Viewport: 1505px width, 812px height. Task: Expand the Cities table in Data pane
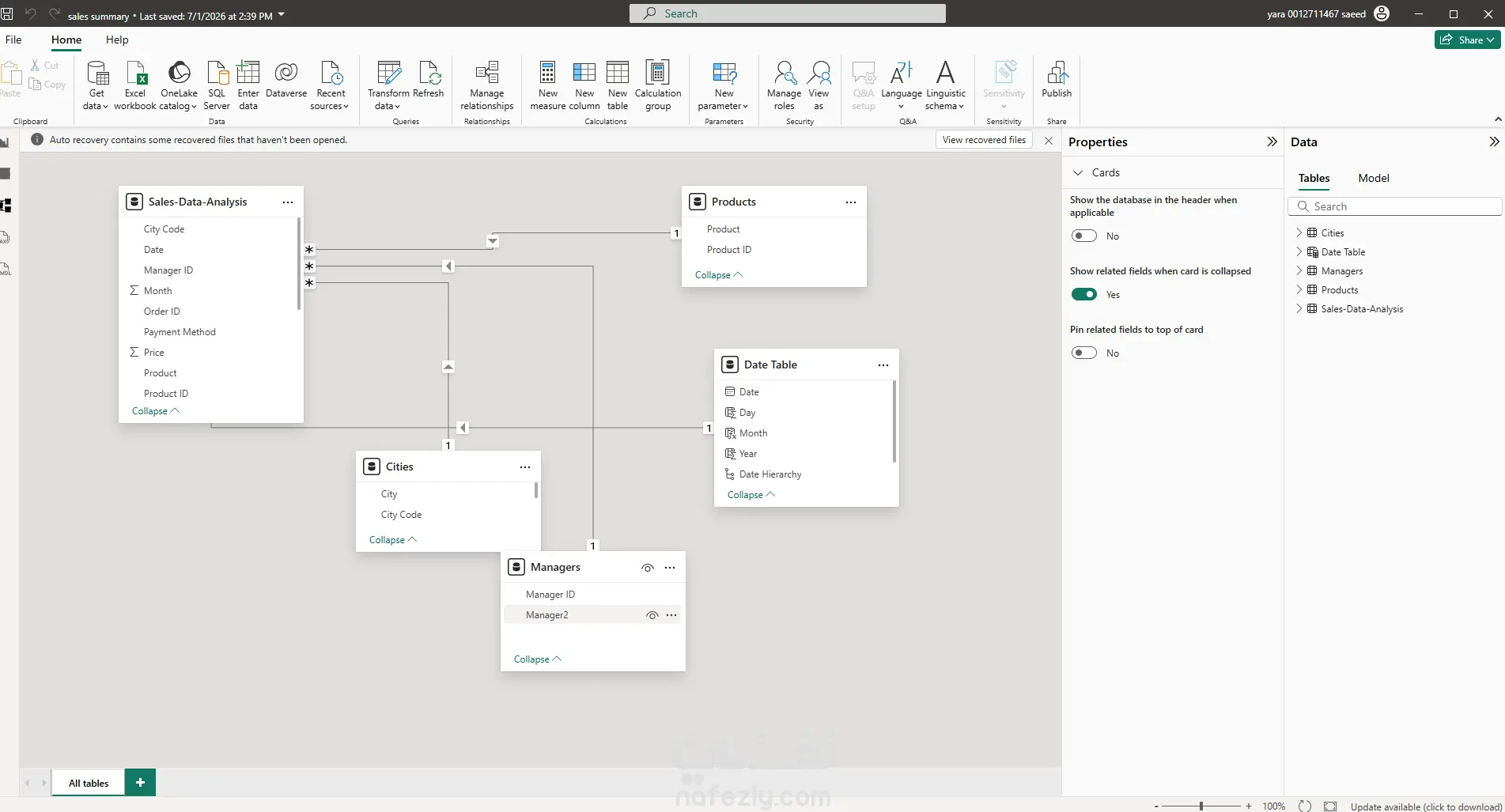1299,233
